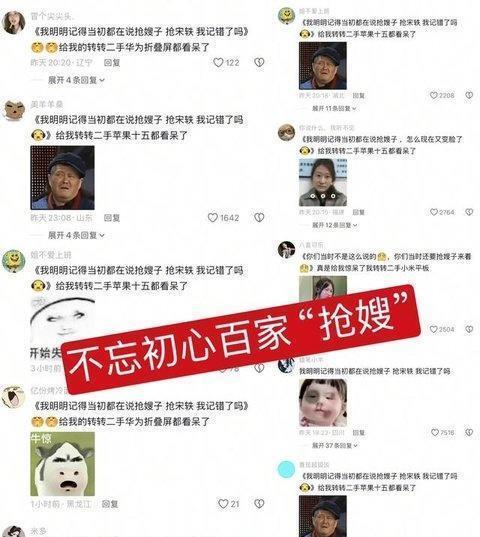Reply to the 黑龙江 comment
Image resolution: width=480 pixels, height=537 pixels.
[110, 504]
